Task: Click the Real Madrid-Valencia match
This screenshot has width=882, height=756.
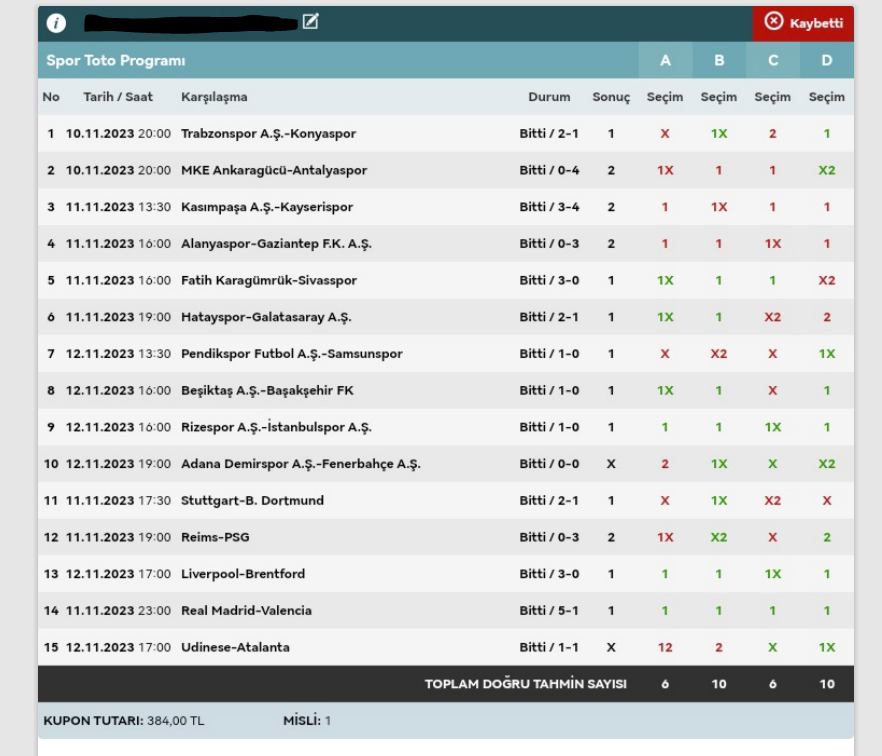Action: (x=246, y=611)
